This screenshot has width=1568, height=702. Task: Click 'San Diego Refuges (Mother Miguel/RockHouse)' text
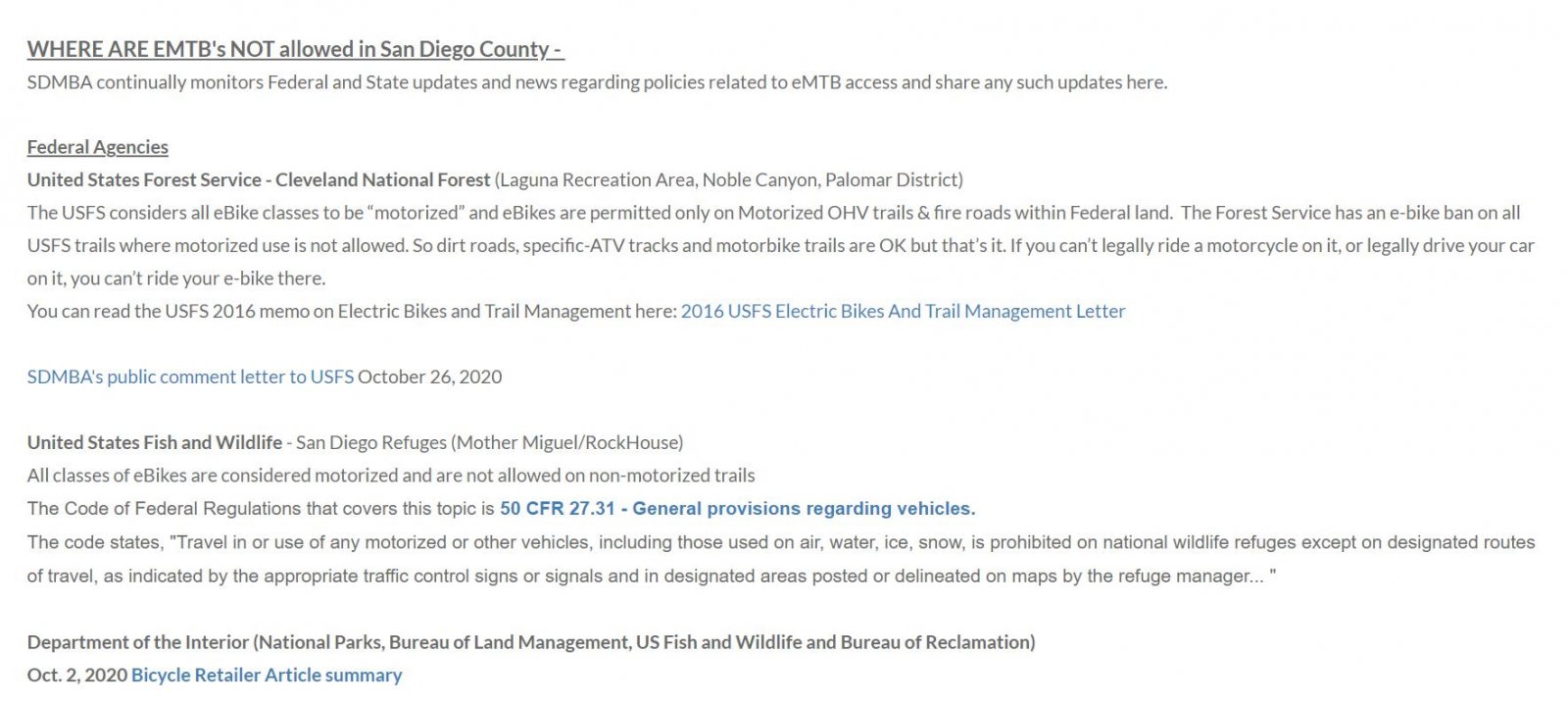tap(489, 442)
